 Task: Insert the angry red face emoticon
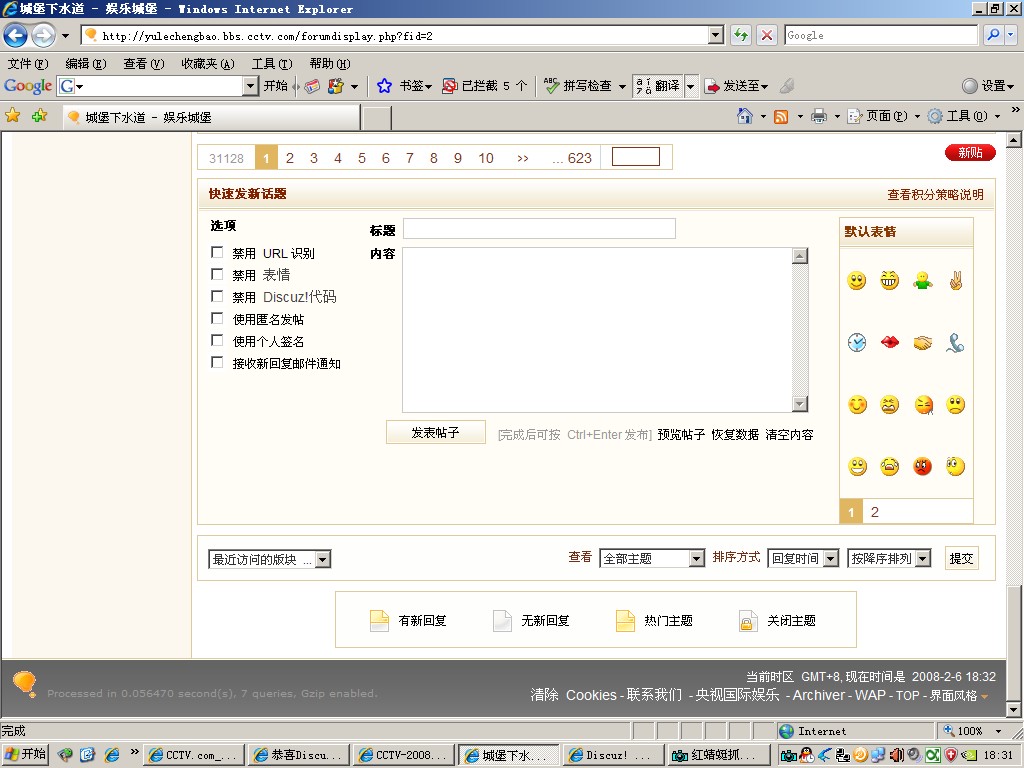tap(922, 467)
